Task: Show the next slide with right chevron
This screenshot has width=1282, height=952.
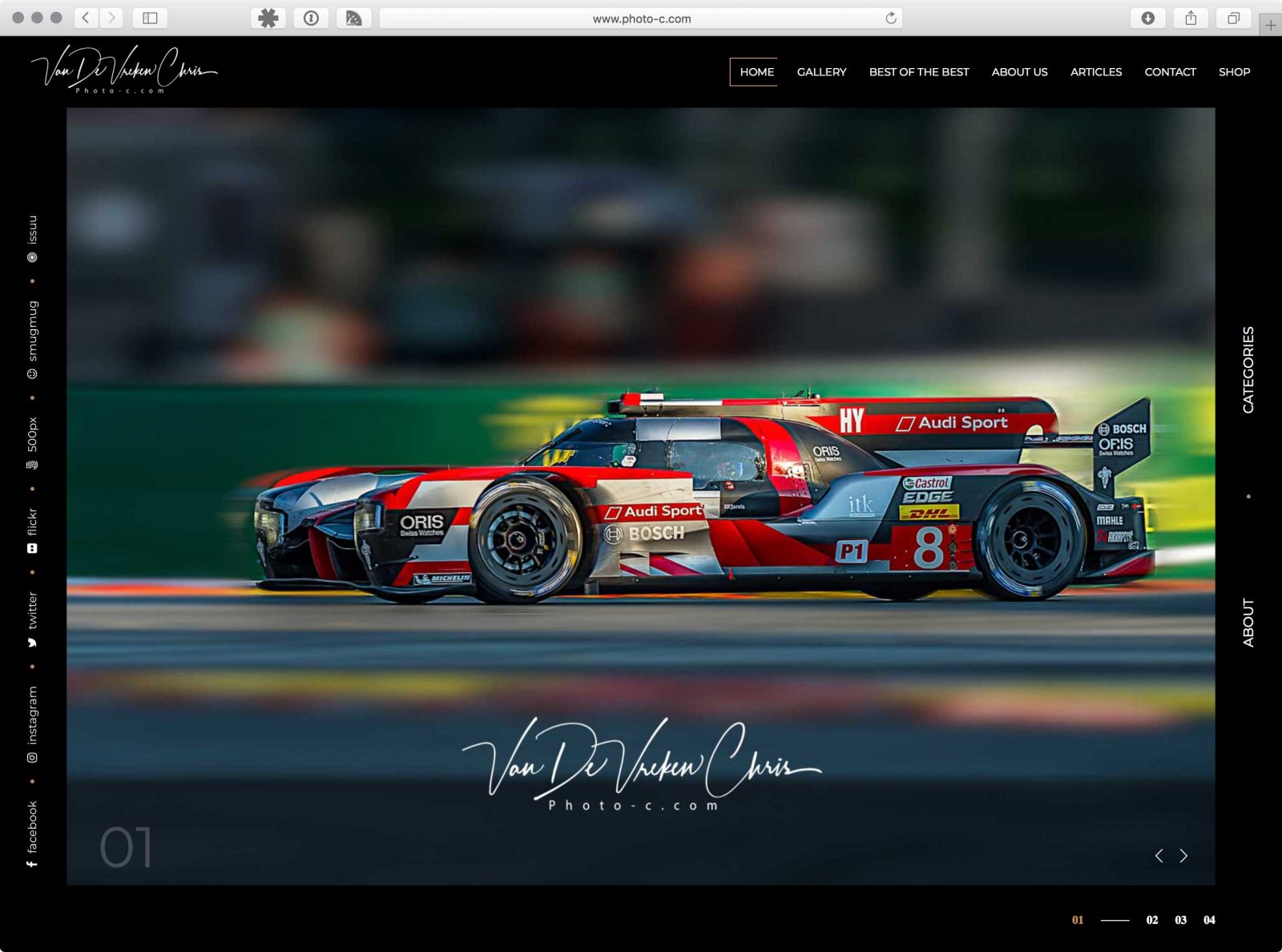Action: (1183, 856)
